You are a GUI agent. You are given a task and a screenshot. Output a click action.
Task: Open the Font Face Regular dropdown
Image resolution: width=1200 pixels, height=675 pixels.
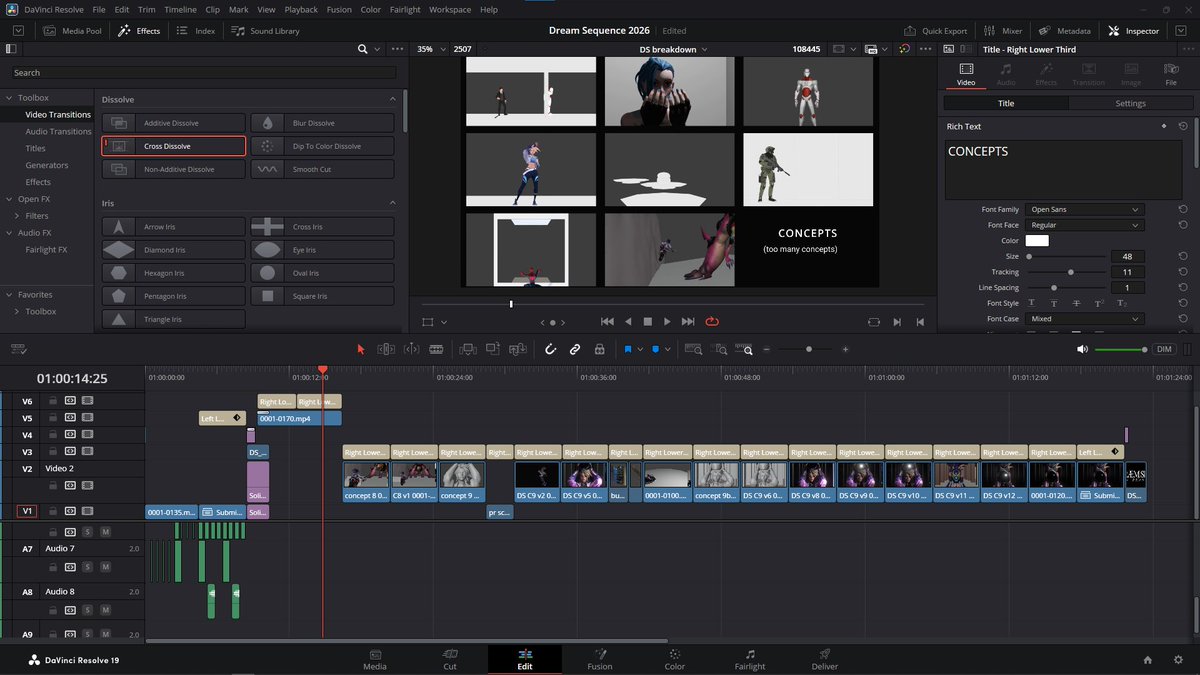pyautogui.click(x=1083, y=225)
